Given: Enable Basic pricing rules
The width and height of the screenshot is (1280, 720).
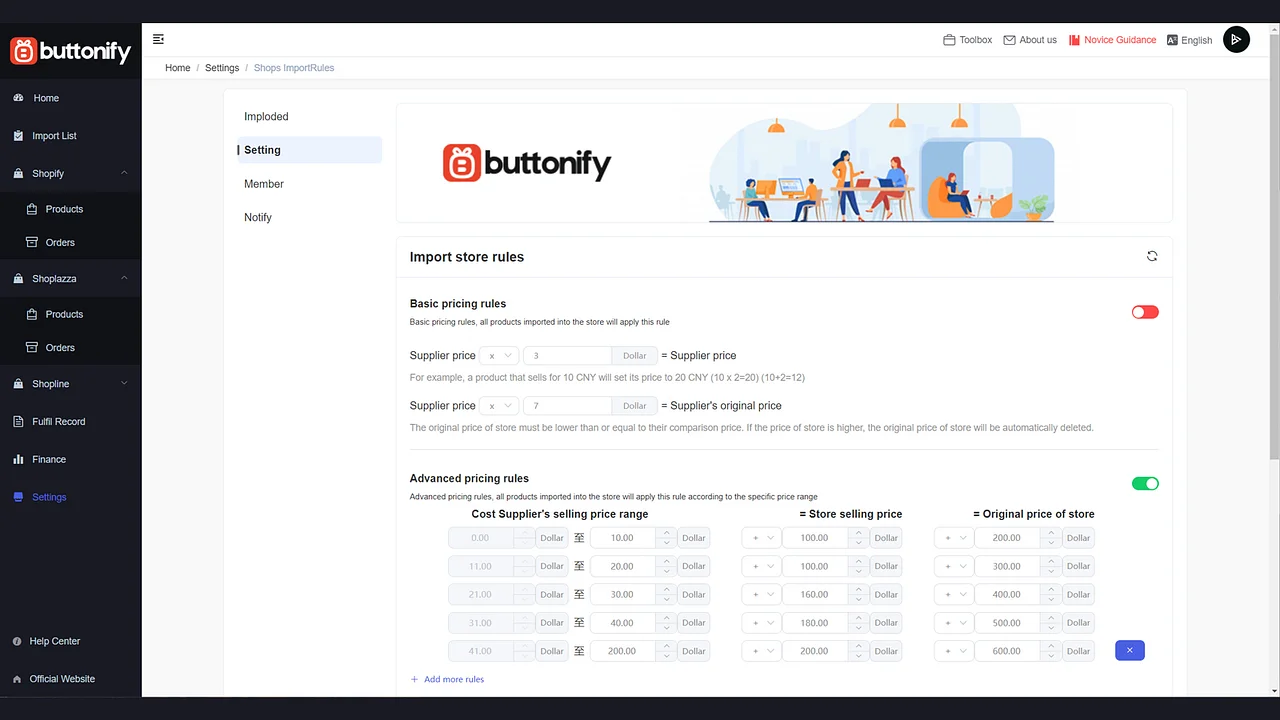Looking at the screenshot, I should click(1144, 312).
